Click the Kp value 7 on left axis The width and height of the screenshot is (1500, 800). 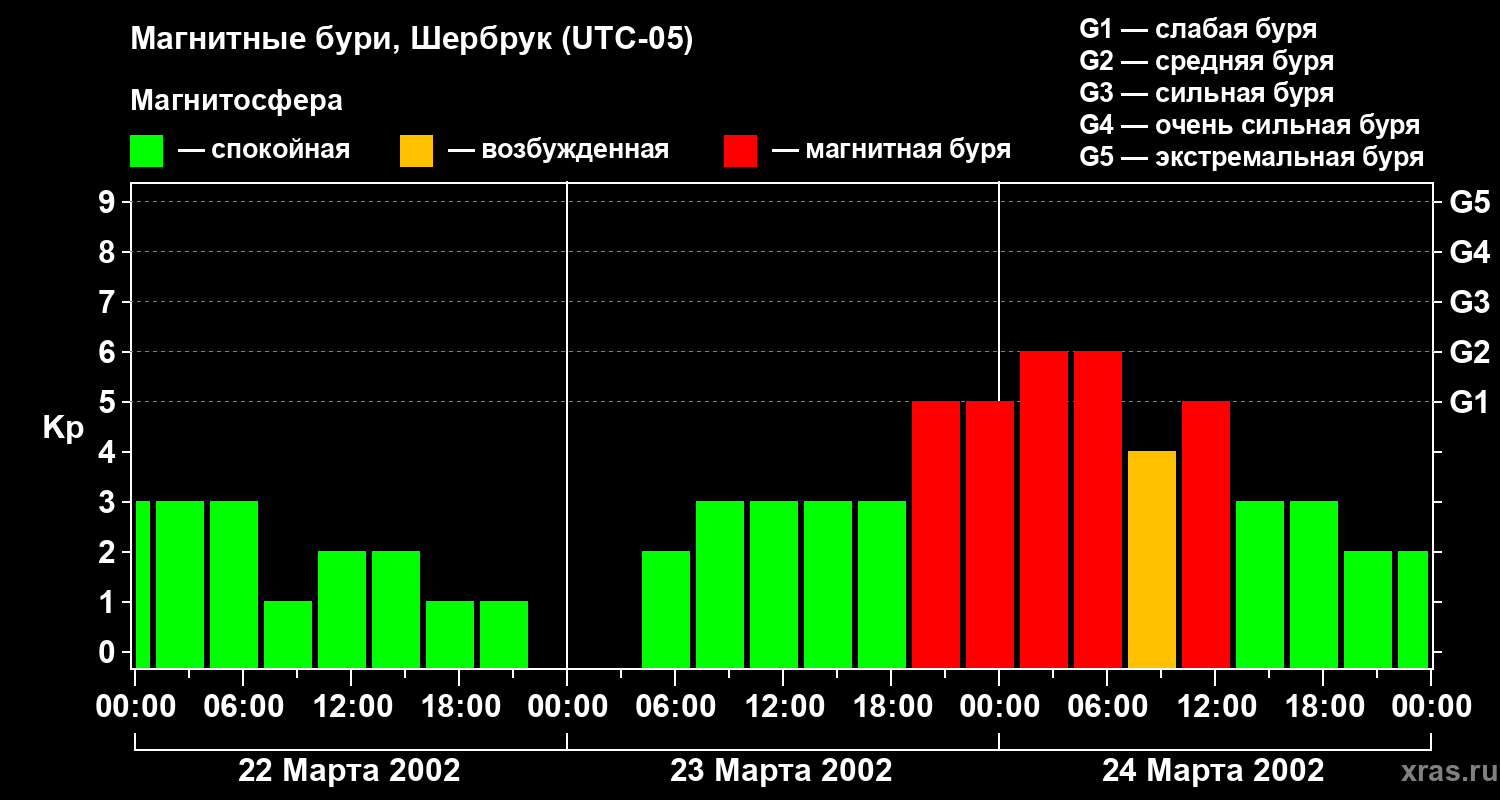coord(108,302)
